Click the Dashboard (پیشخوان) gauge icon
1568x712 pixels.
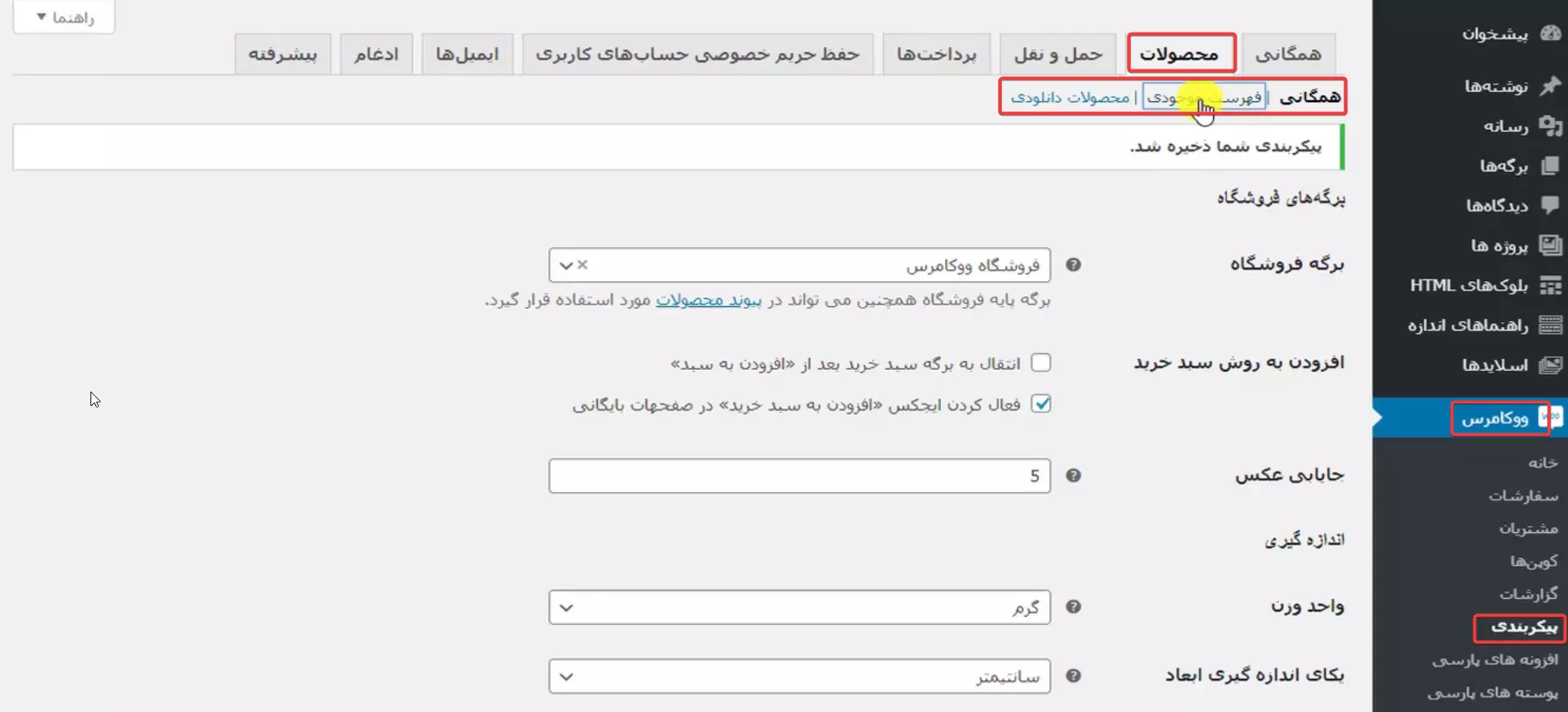(1551, 33)
